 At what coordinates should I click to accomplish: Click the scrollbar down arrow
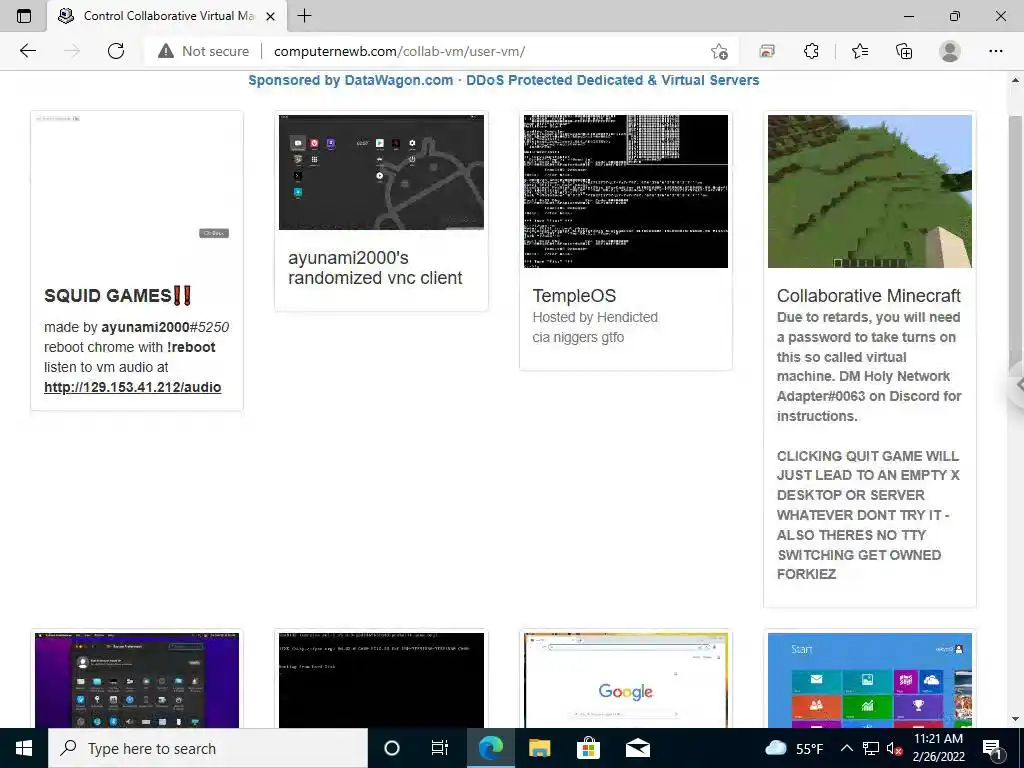pyautogui.click(x=1015, y=719)
